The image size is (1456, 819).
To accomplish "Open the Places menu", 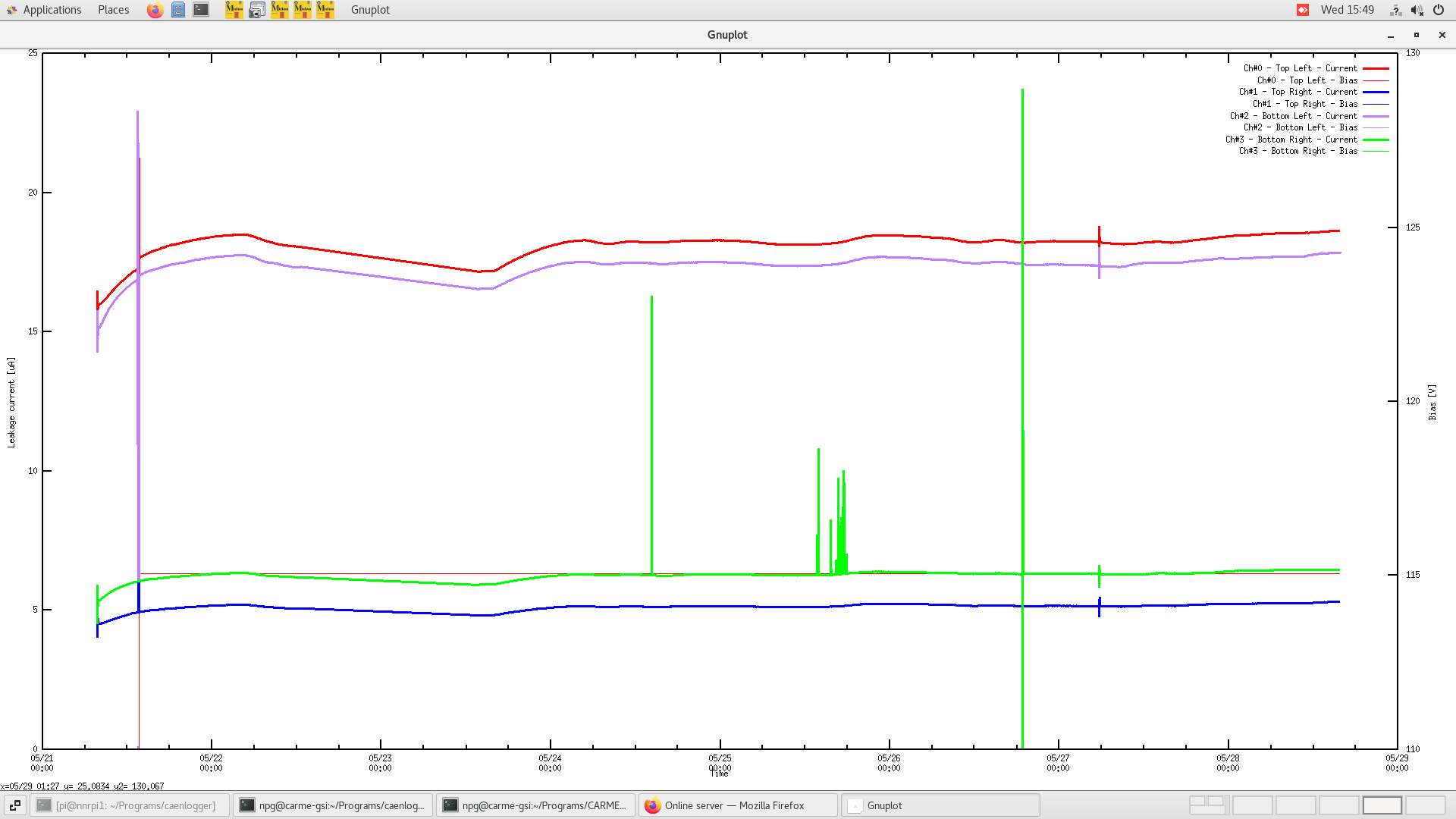I will pyautogui.click(x=112, y=10).
